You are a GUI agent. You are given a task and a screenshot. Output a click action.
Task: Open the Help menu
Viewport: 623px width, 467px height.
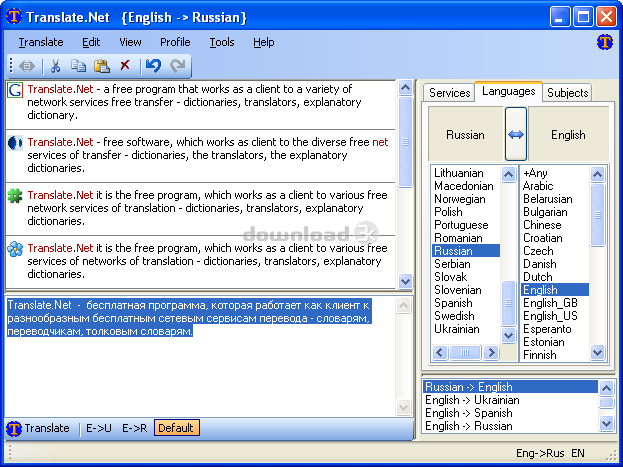[x=263, y=42]
